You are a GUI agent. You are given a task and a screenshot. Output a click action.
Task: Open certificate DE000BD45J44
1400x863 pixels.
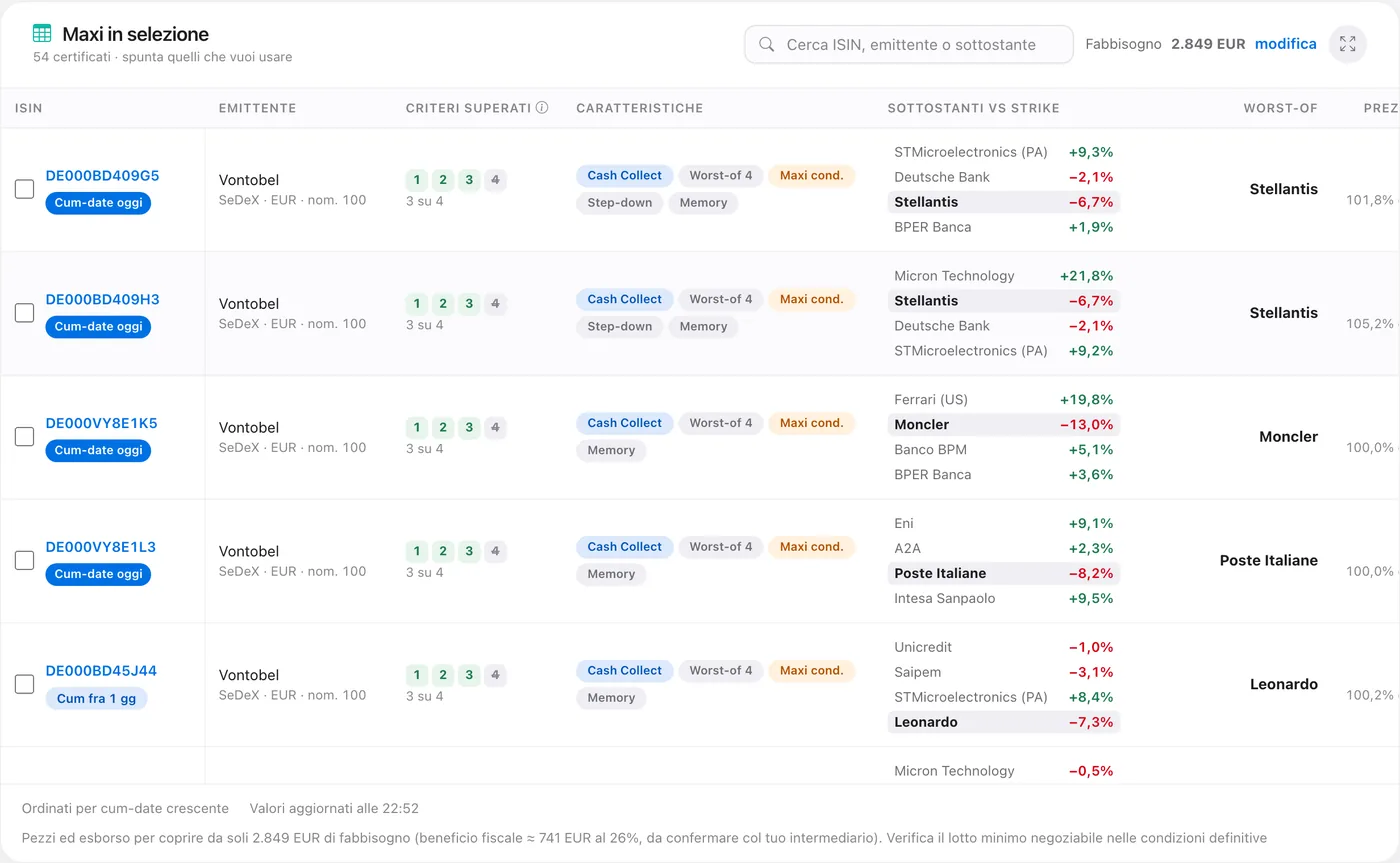tap(101, 672)
